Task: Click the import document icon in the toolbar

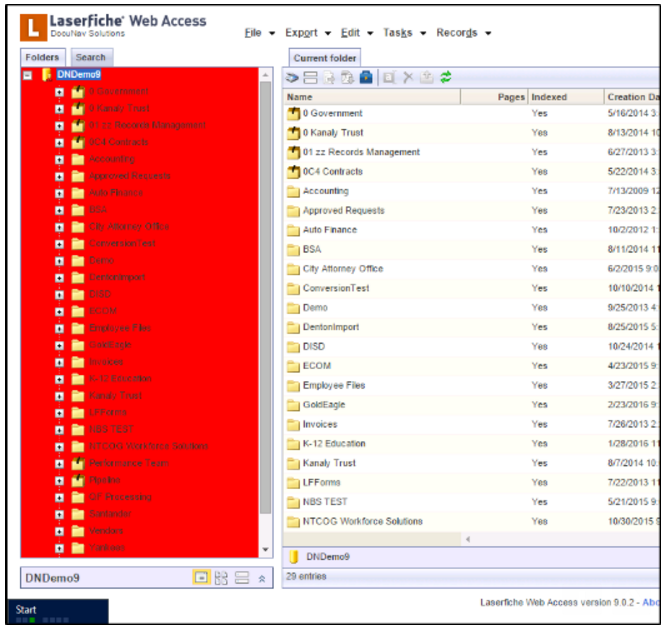Action: [329, 78]
